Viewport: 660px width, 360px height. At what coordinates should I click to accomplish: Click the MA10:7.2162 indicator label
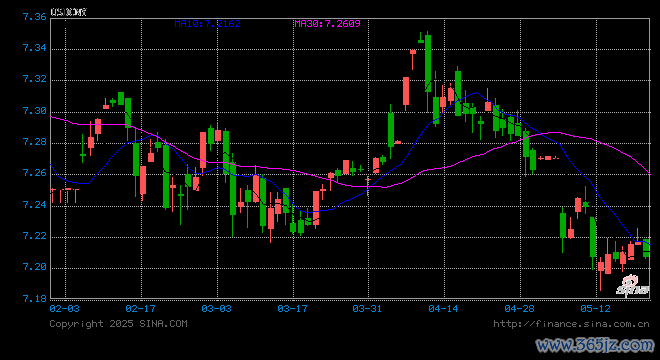[x=208, y=24]
